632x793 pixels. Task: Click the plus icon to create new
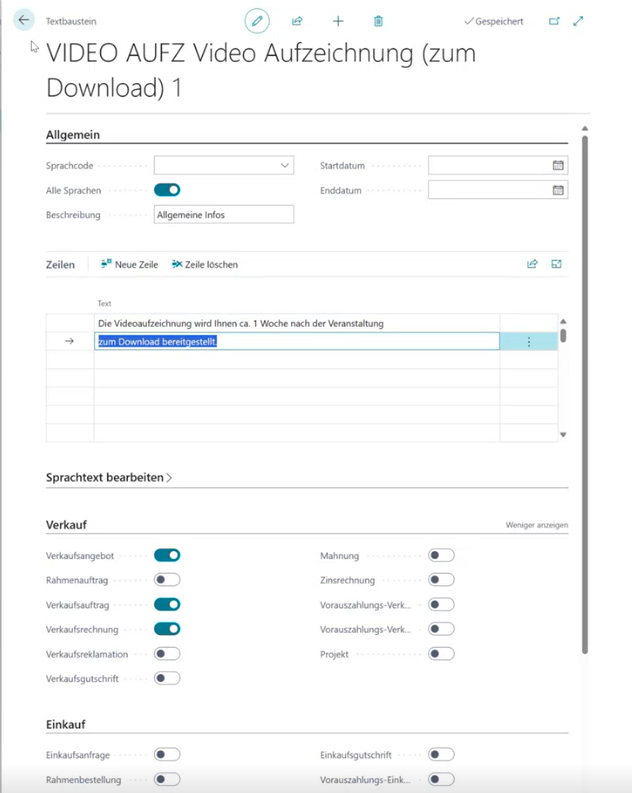pos(338,21)
